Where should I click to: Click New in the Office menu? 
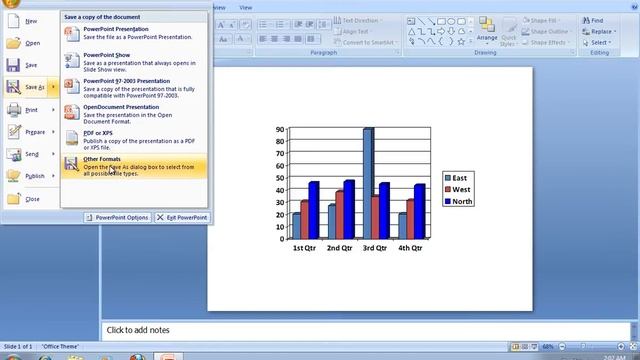coord(31,21)
